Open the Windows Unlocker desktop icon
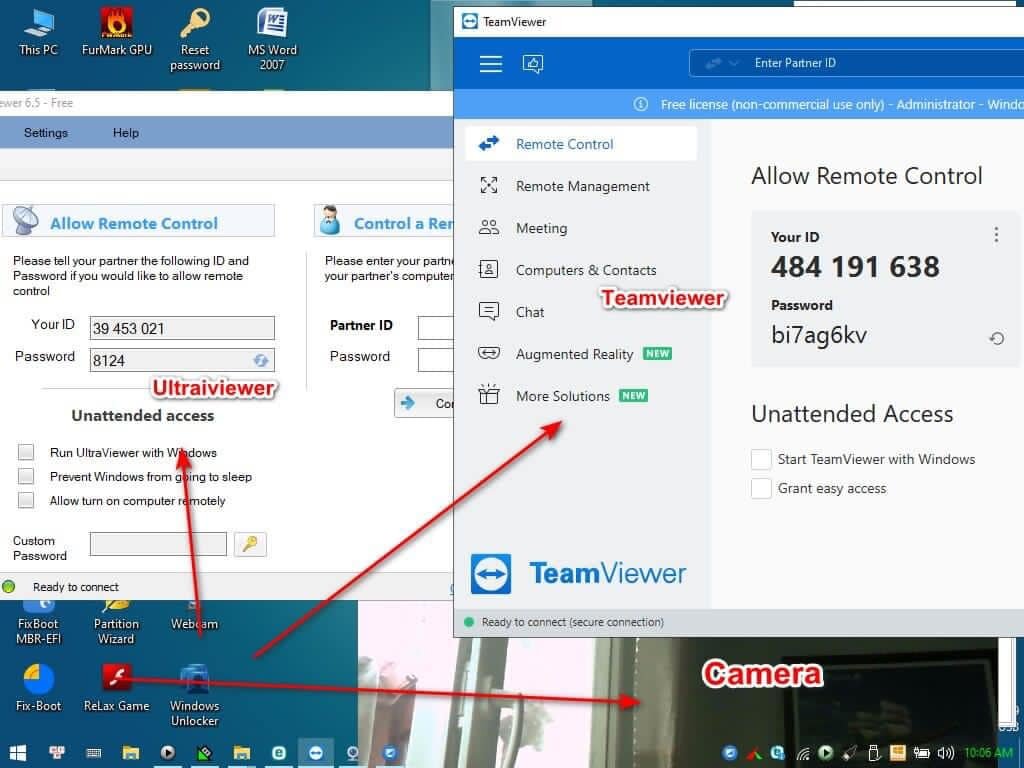 click(x=195, y=696)
